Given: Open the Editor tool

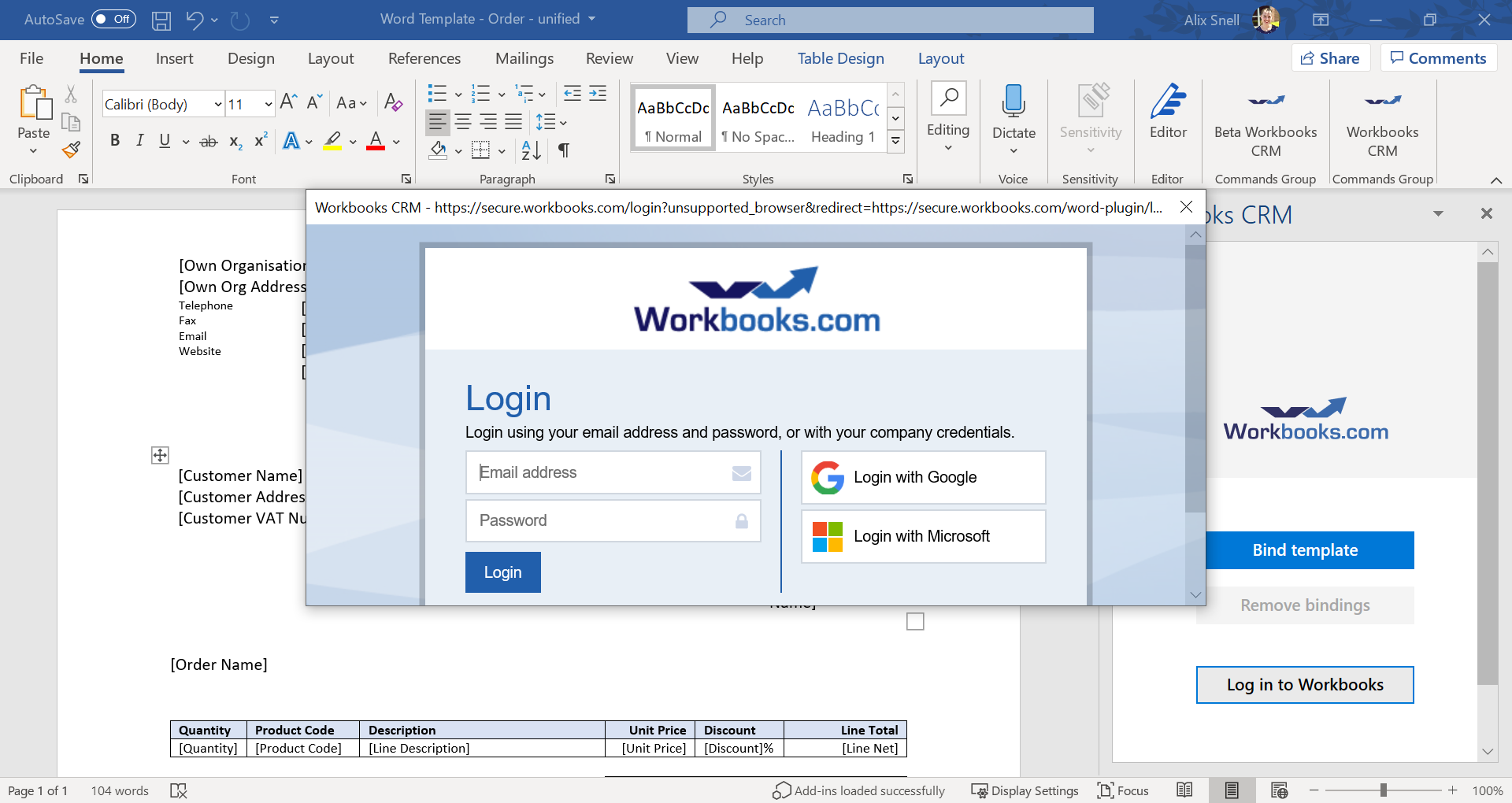Looking at the screenshot, I should point(1168,113).
